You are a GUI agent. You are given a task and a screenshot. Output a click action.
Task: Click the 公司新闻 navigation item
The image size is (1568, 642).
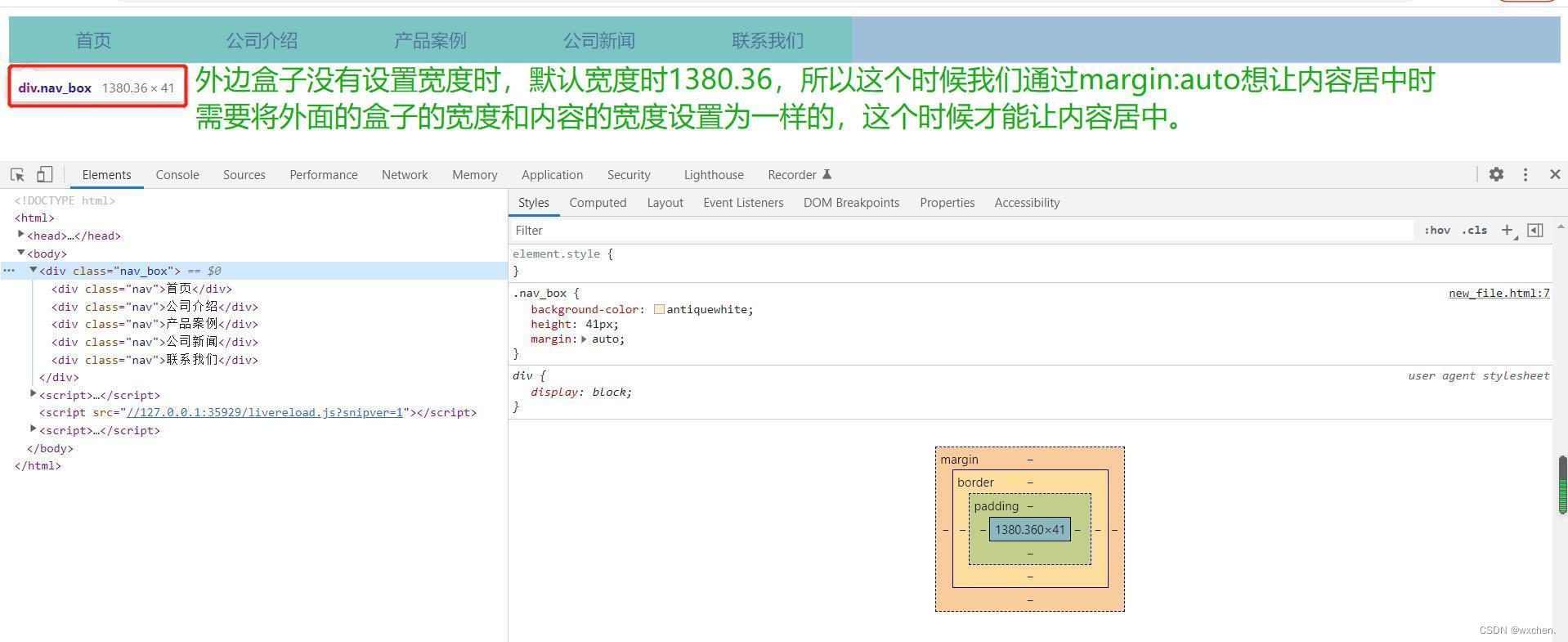pos(598,40)
